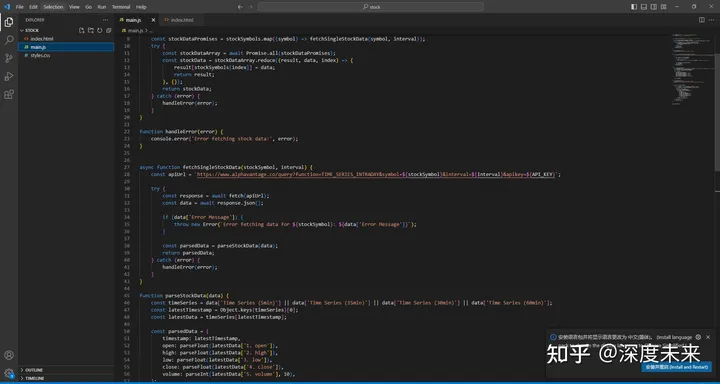Open the Search view in activity bar
Viewport: 720px width, 384px height.
(x=9, y=40)
